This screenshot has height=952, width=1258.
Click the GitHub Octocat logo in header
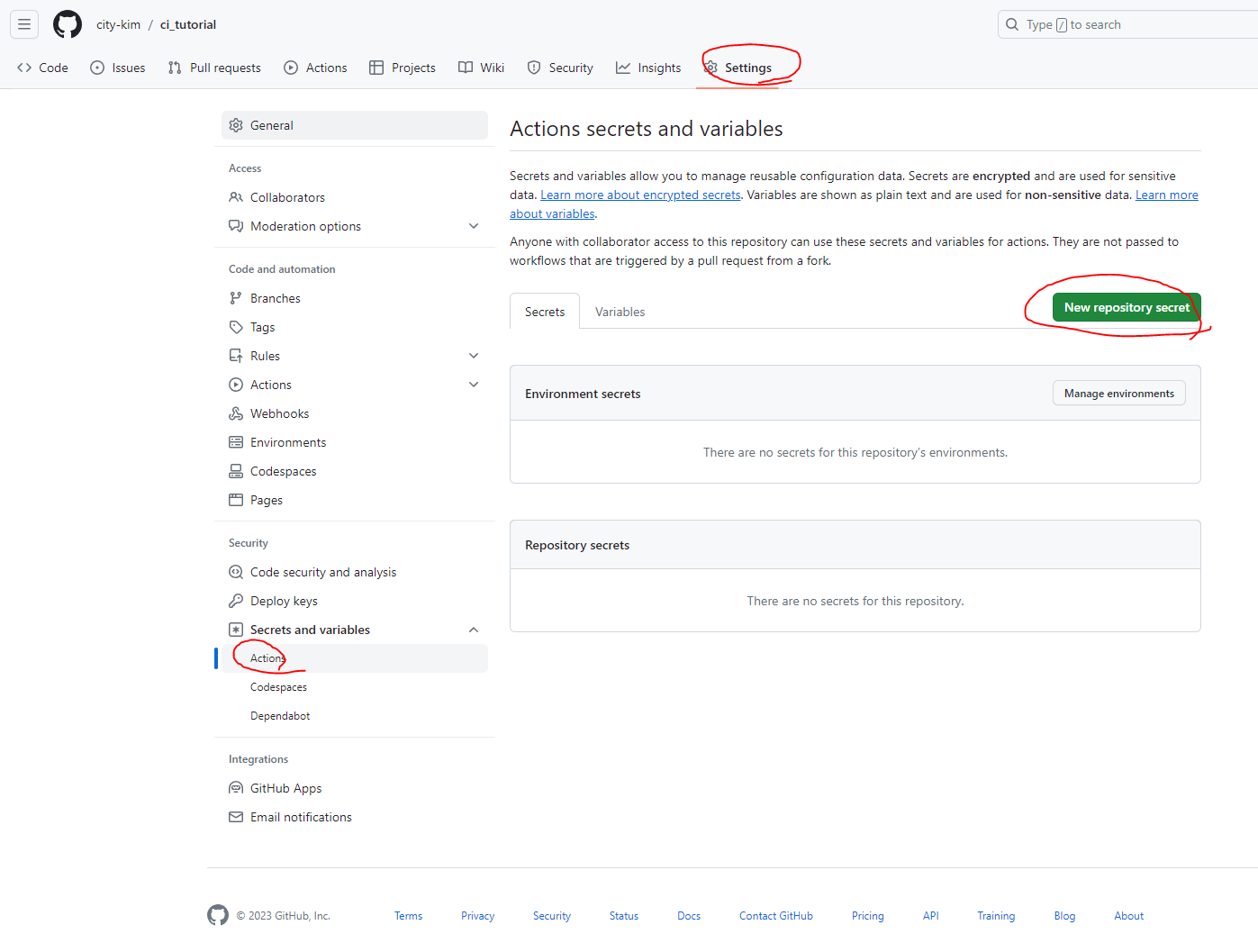click(x=68, y=24)
